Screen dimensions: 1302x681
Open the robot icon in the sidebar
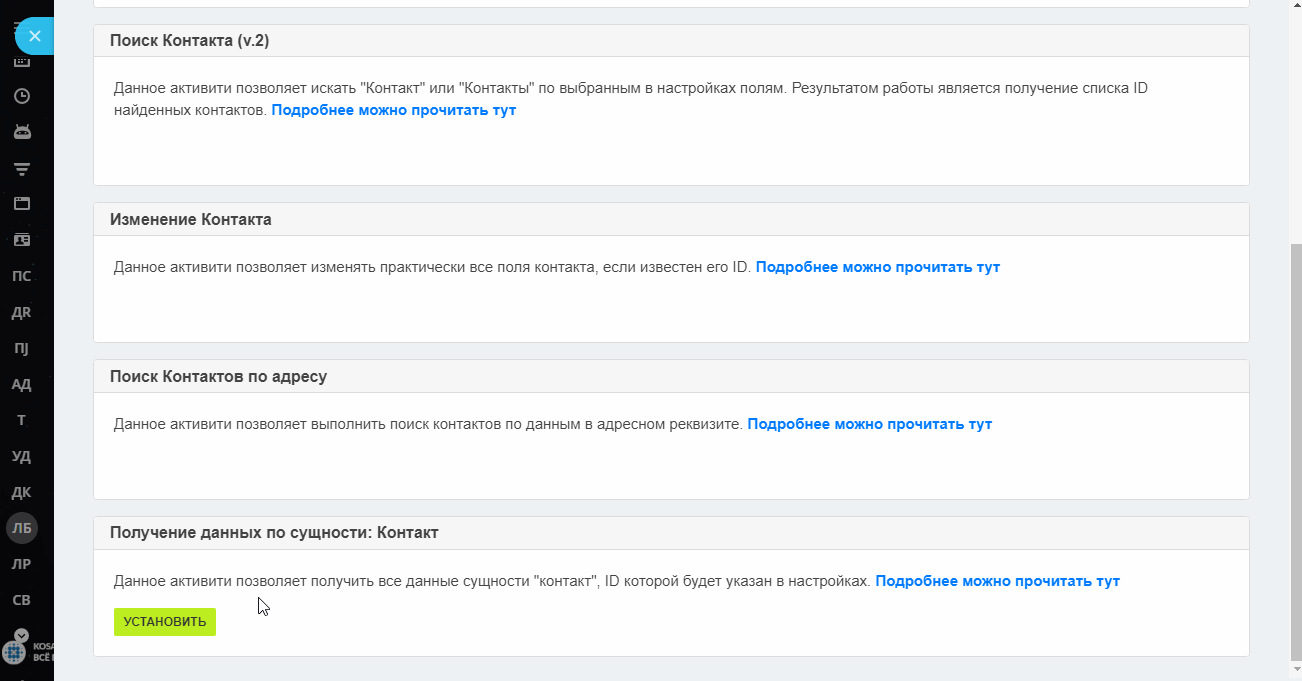click(21, 132)
